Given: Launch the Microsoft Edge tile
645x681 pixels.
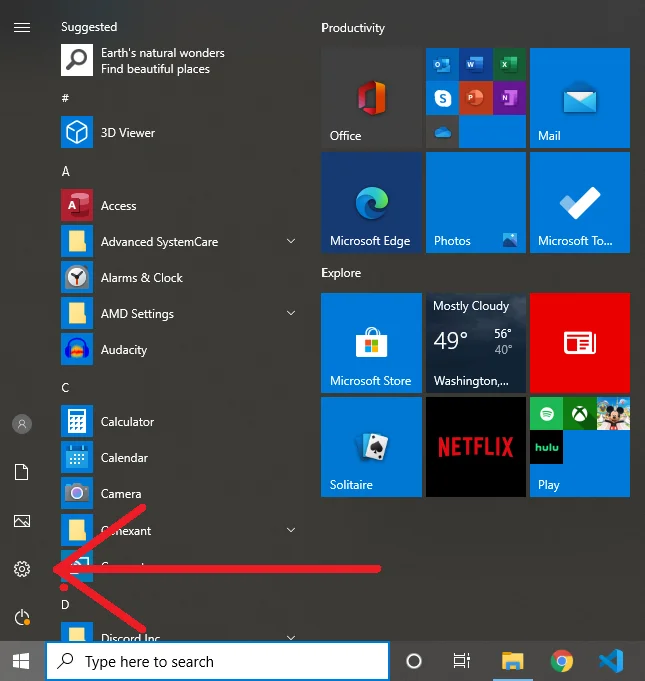Looking at the screenshot, I should (x=371, y=202).
